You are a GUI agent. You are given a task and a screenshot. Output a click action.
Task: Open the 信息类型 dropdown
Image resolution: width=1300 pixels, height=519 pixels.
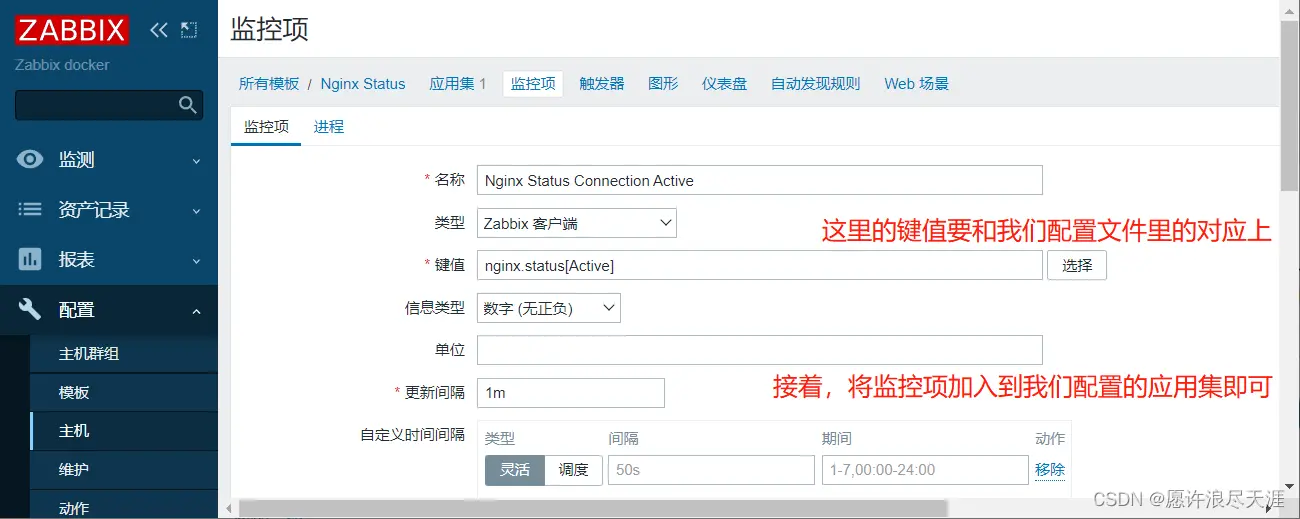[x=548, y=308]
